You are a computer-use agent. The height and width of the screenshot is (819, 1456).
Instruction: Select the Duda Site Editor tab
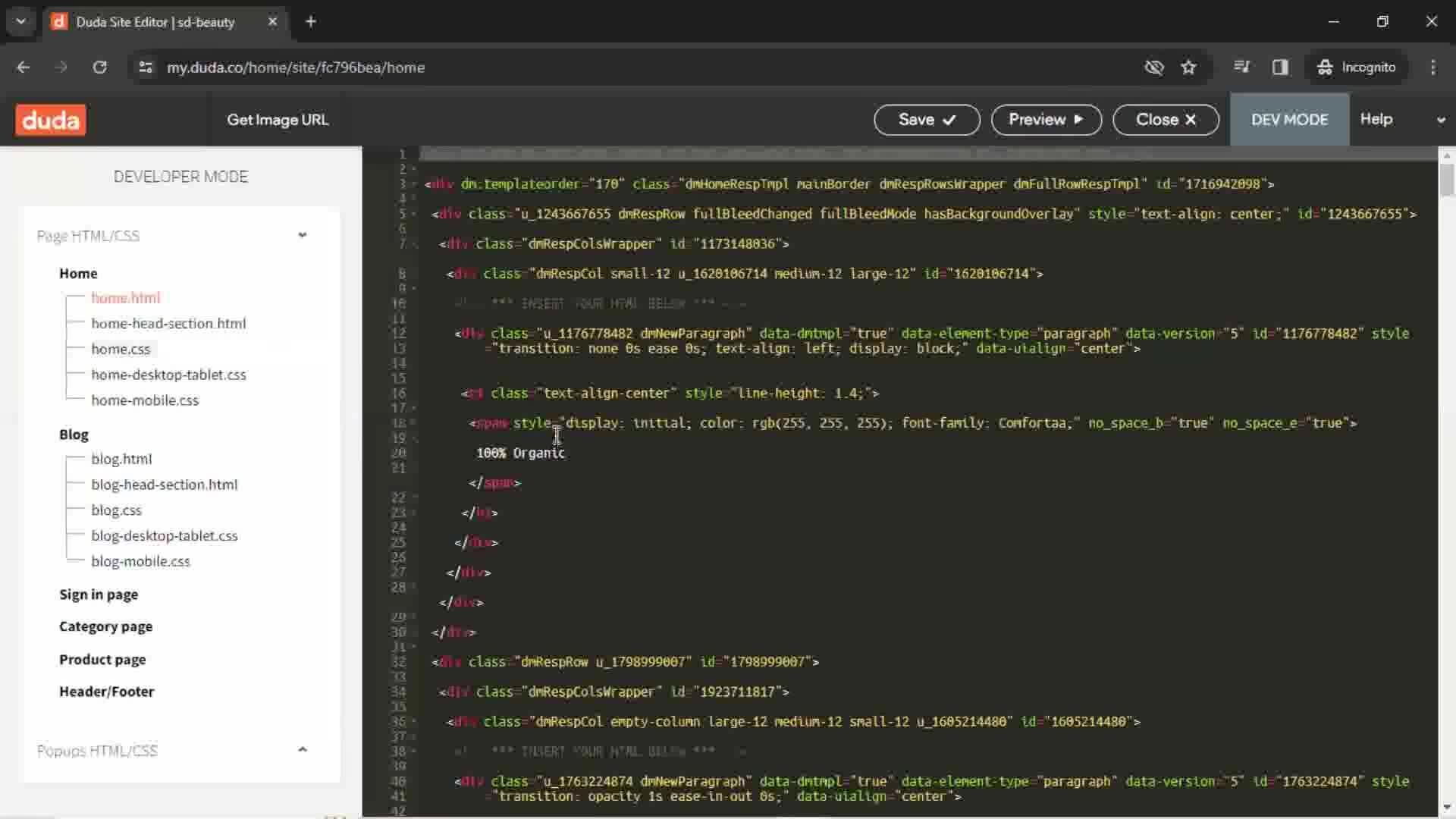[x=165, y=22]
